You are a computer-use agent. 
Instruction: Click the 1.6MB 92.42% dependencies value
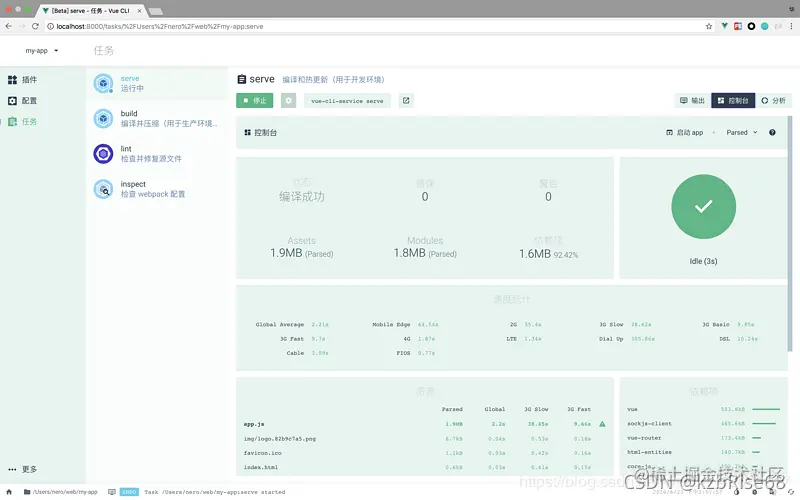tap(548, 254)
